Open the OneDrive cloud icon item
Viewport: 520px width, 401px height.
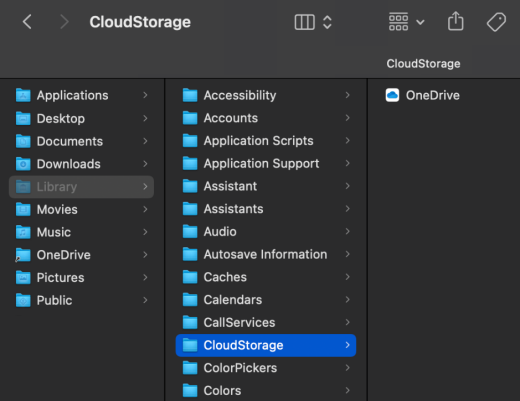coord(392,95)
